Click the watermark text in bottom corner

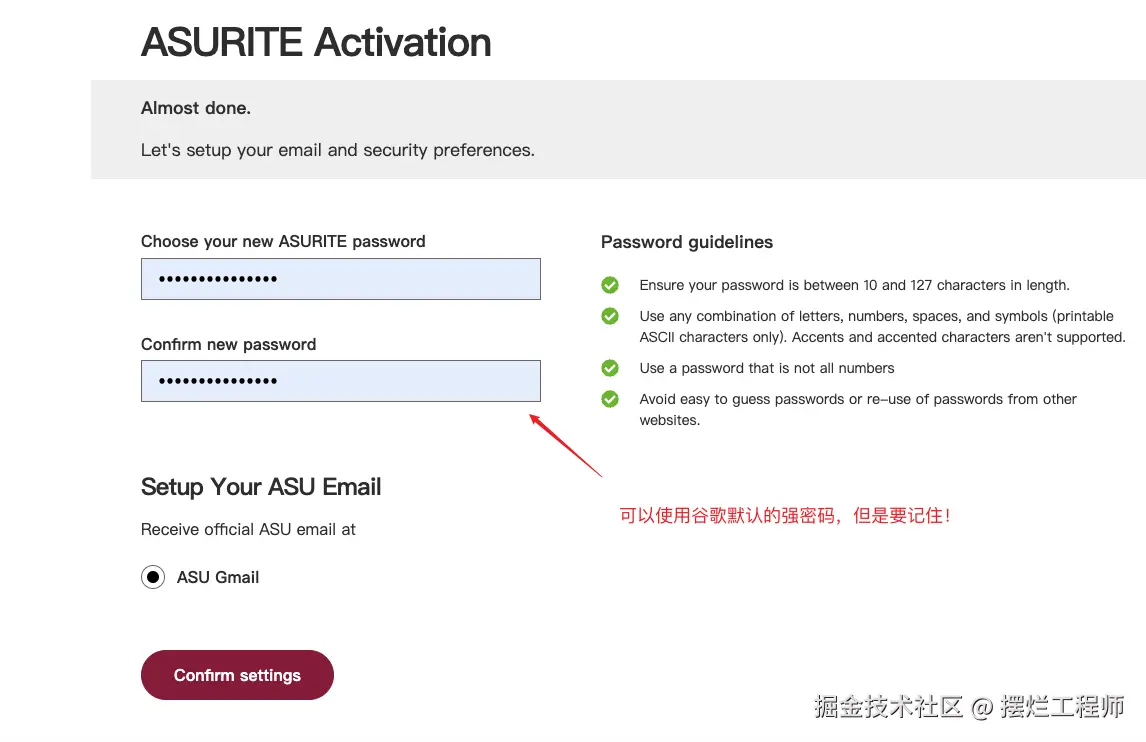(968, 706)
